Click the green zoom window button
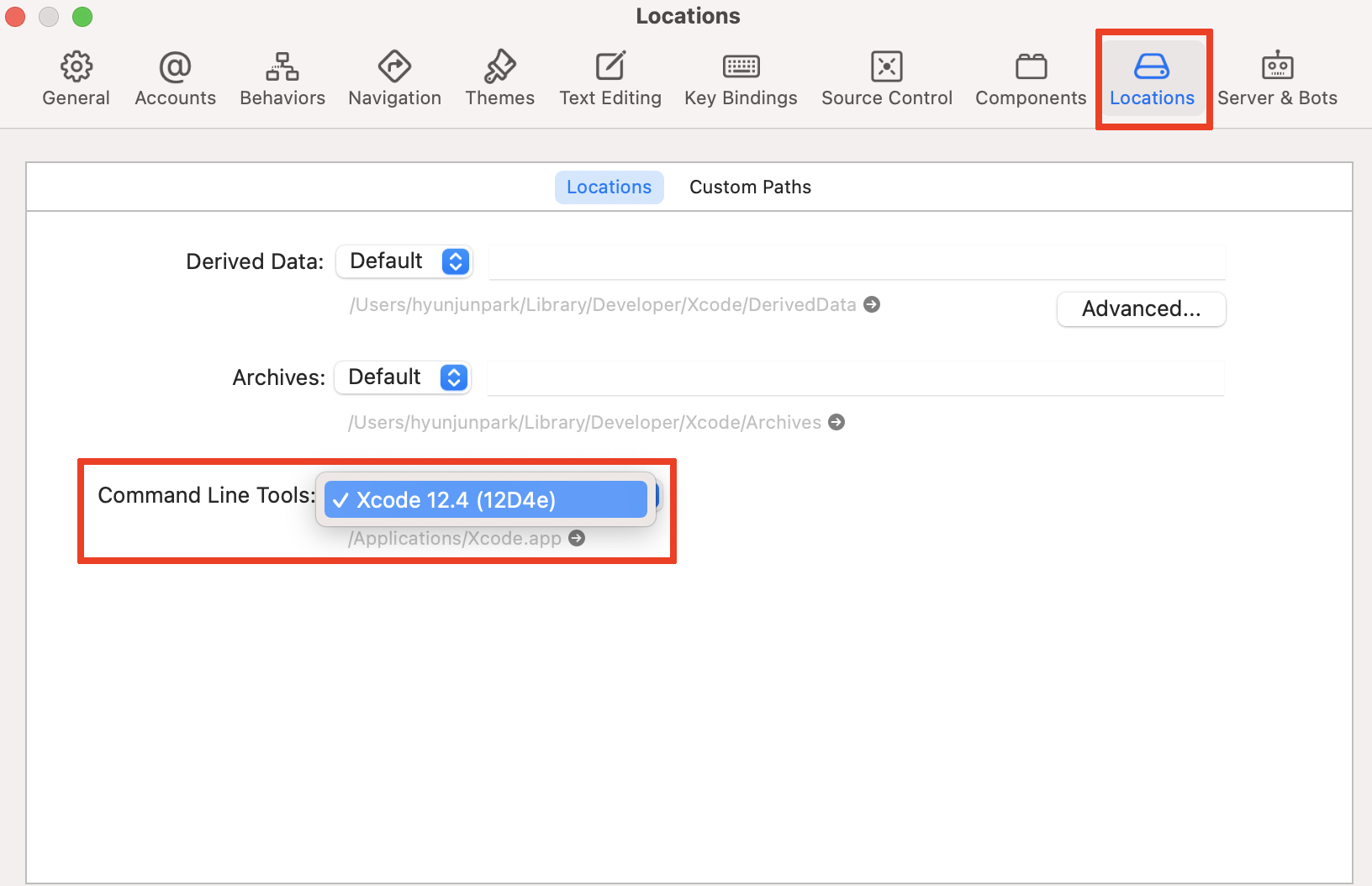 (x=82, y=17)
